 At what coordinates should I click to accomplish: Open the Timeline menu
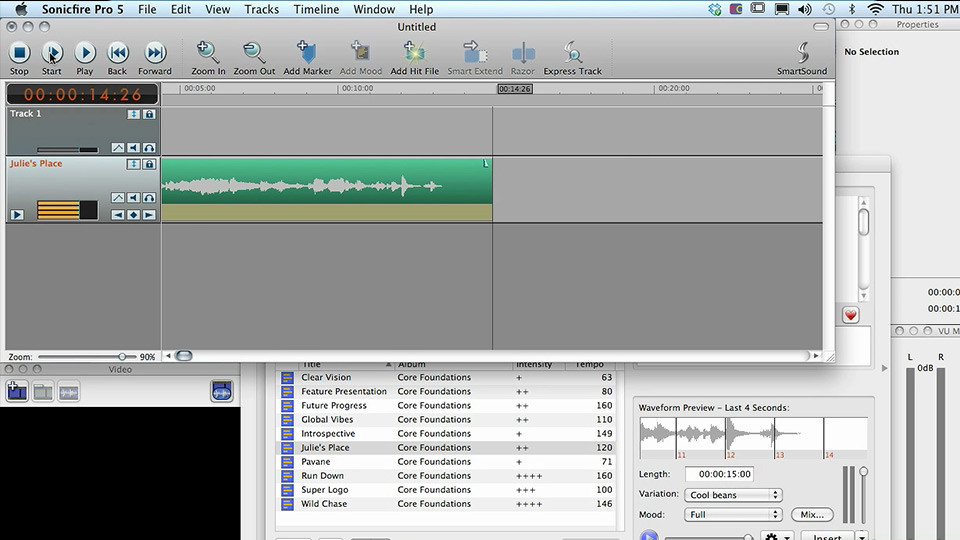316,9
